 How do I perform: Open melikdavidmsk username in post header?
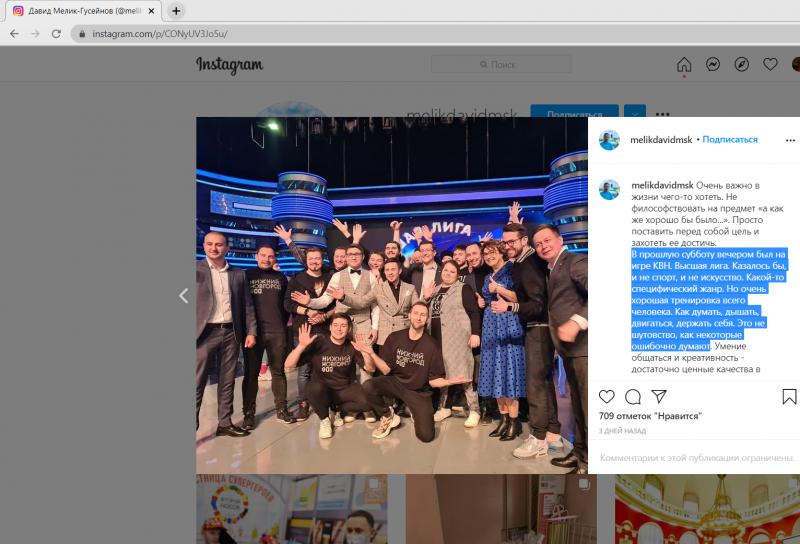pos(661,140)
